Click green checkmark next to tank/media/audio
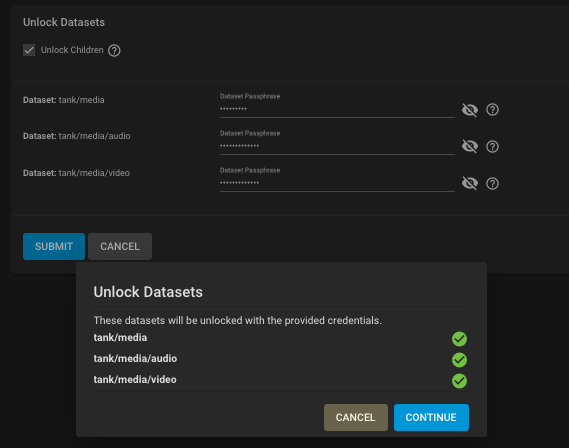The height and width of the screenshot is (448, 569). (459, 360)
